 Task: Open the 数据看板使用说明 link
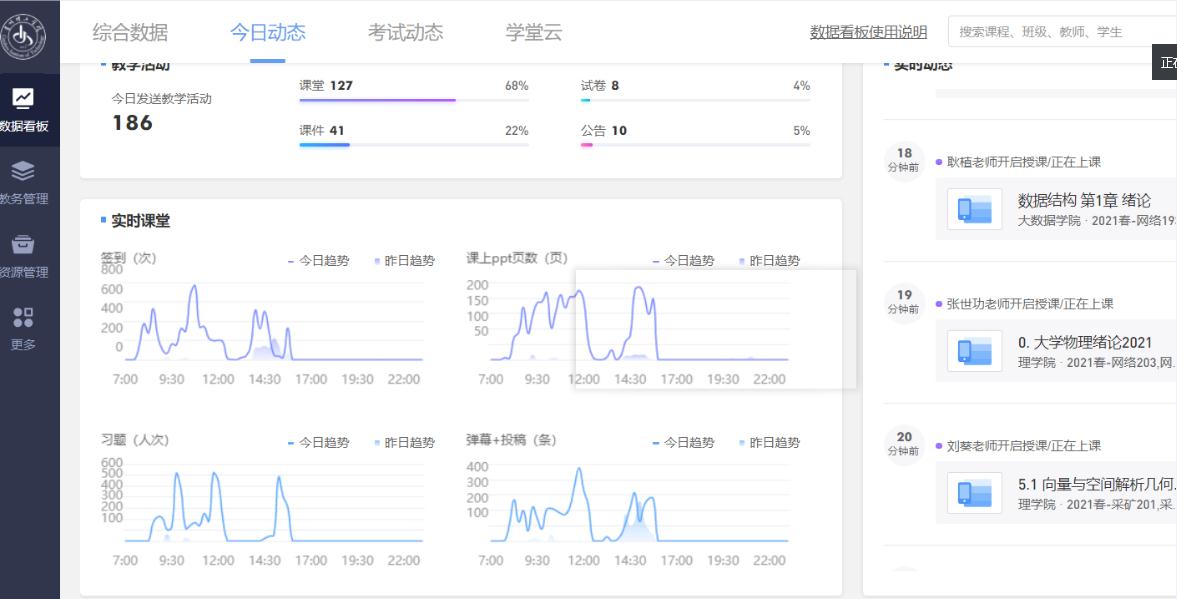(868, 33)
